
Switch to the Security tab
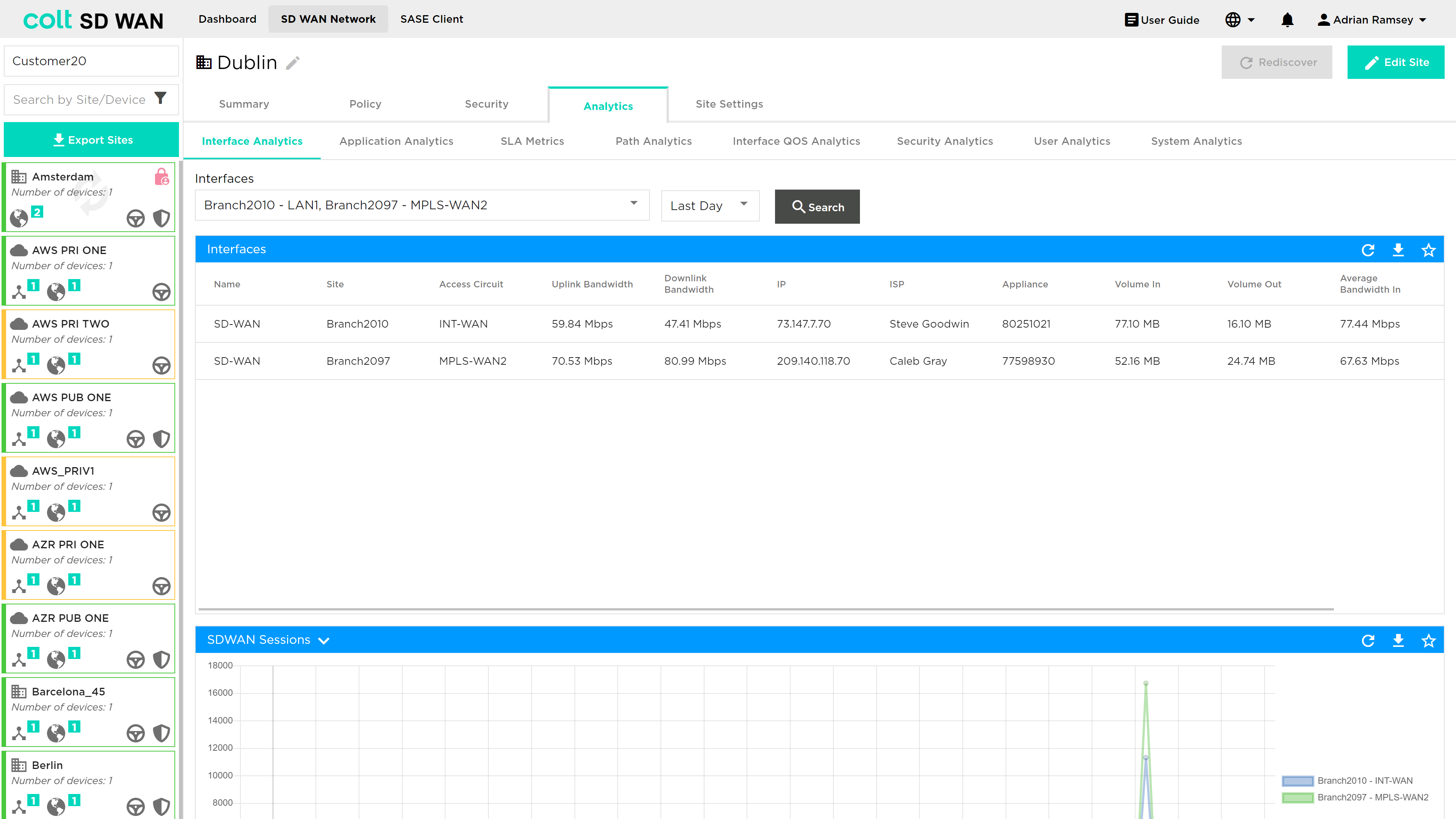[x=486, y=104]
